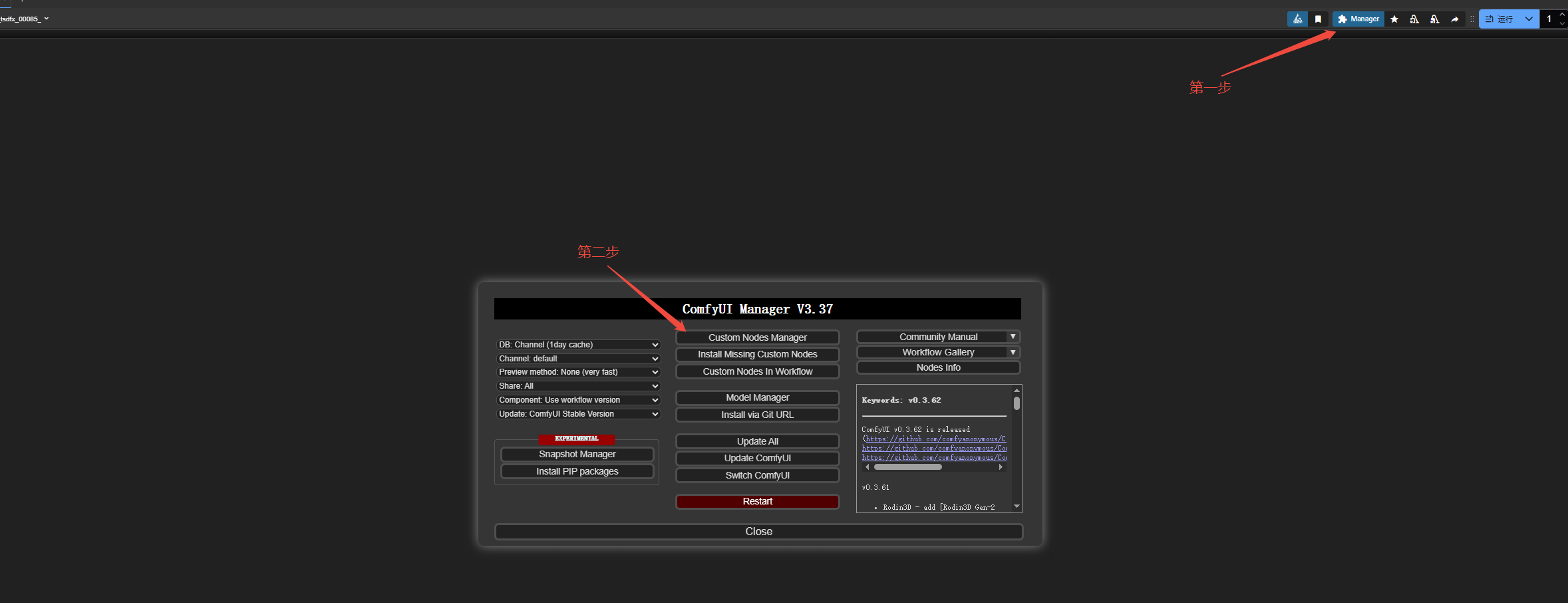Click the dotted drag handle beside the run button
The width and height of the screenshot is (1568, 603).
pos(1472,19)
